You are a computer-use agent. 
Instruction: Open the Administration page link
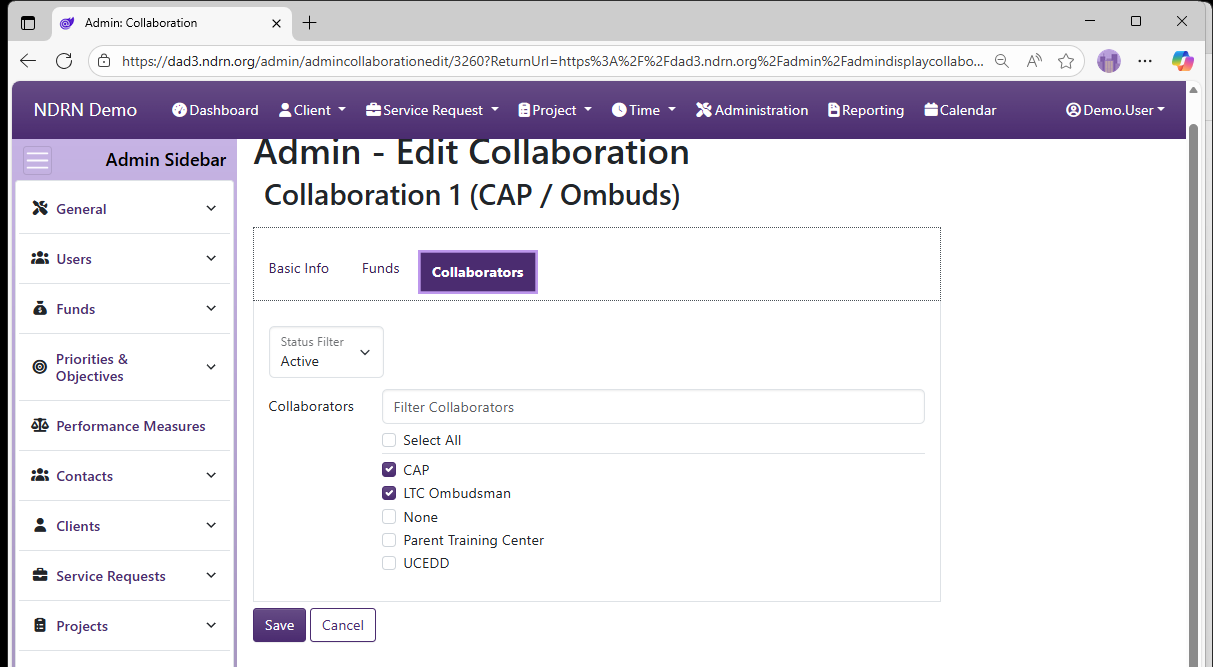point(752,110)
